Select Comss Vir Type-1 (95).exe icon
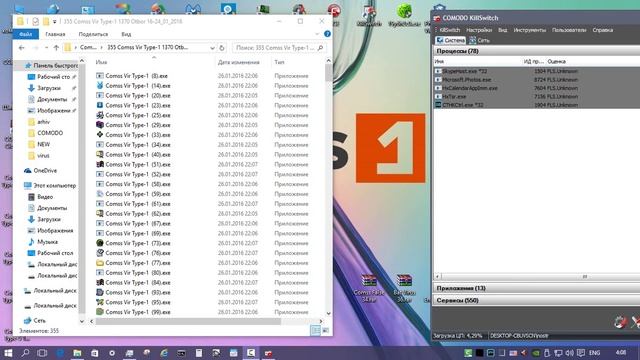 click(x=100, y=302)
